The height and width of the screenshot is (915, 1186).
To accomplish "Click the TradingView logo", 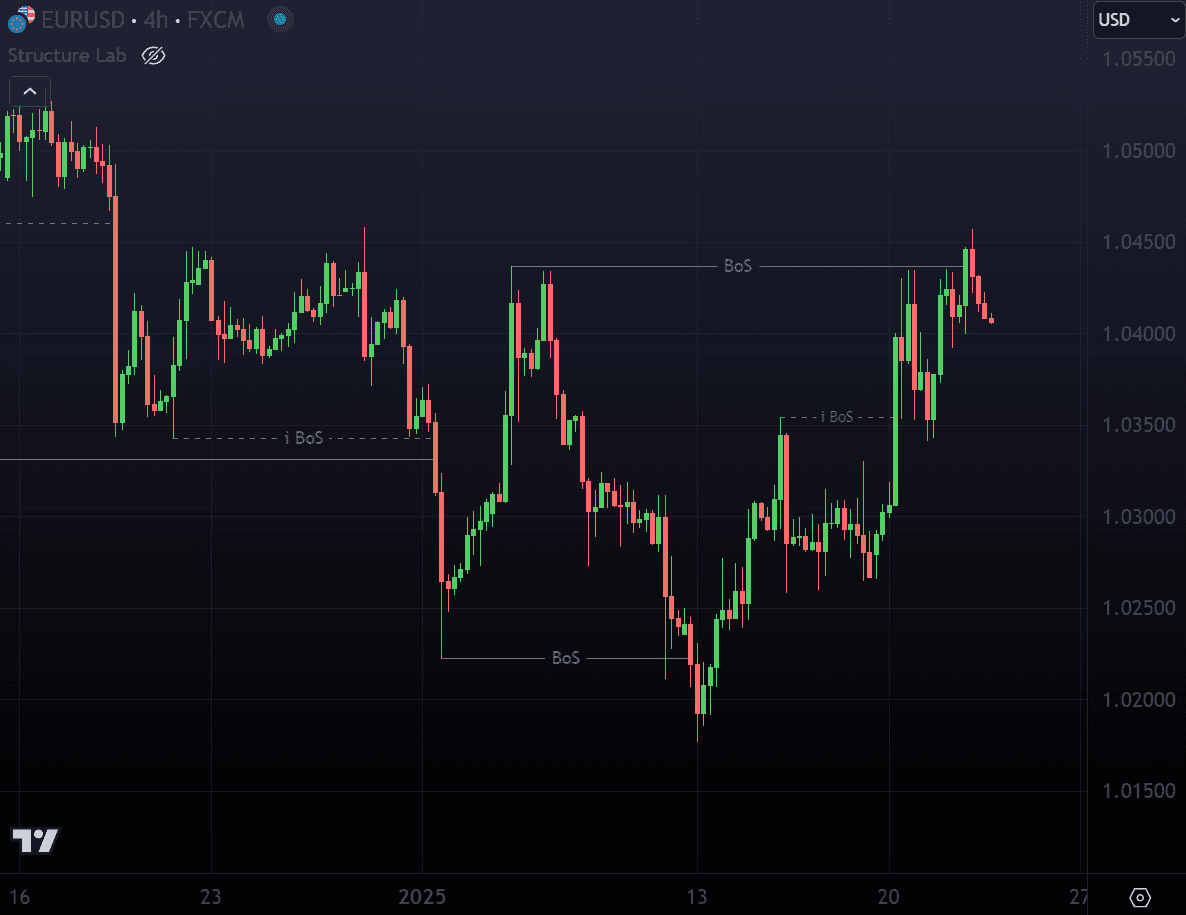I will tap(35, 840).
